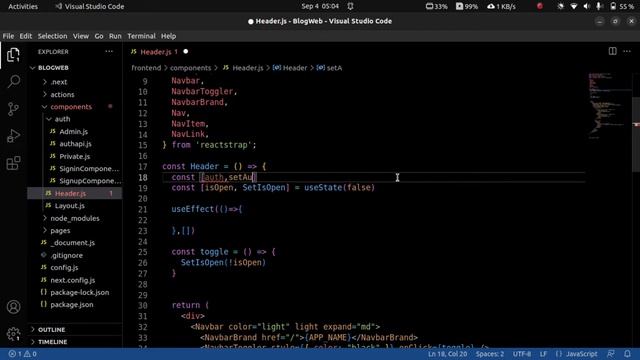The height and width of the screenshot is (360, 640).
Task: Click Ln 18, Col 20 cursor position
Action: pos(447,354)
